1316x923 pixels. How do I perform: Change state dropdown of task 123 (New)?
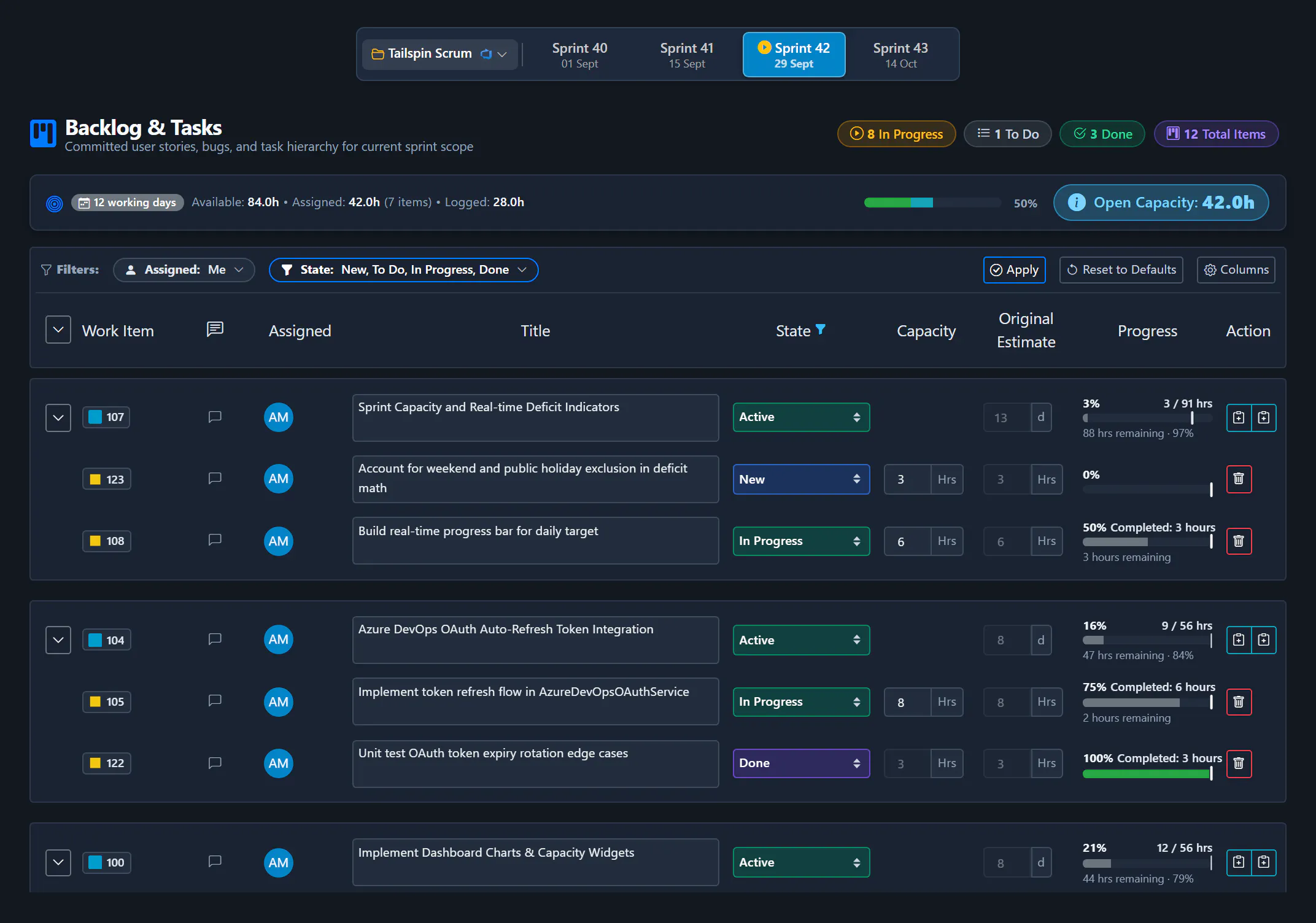[x=801, y=479]
